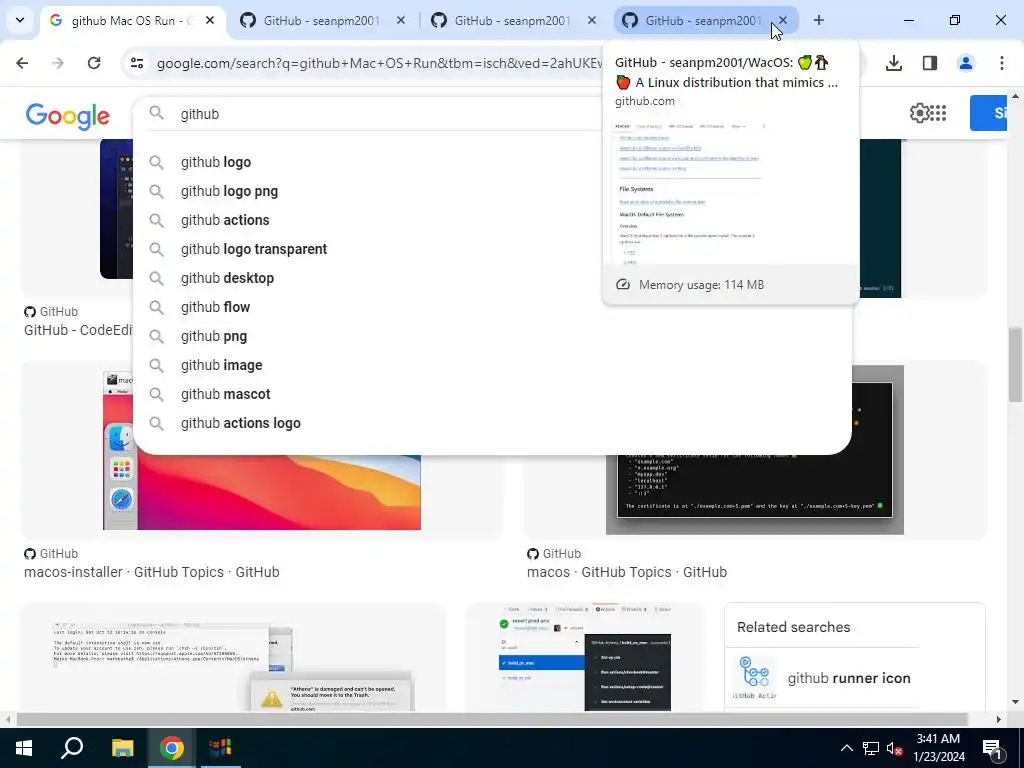Choose suggestion github actions logo

tap(240, 423)
